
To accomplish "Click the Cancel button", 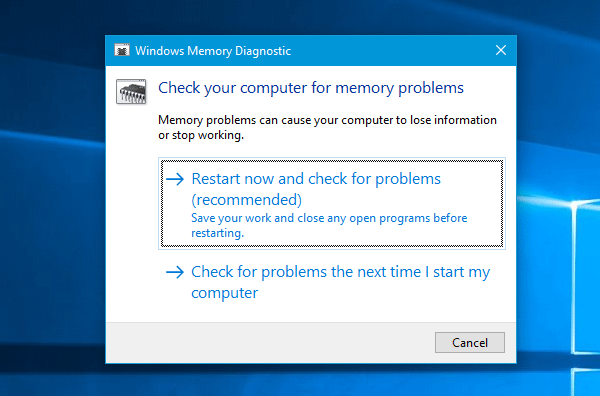I will (470, 342).
